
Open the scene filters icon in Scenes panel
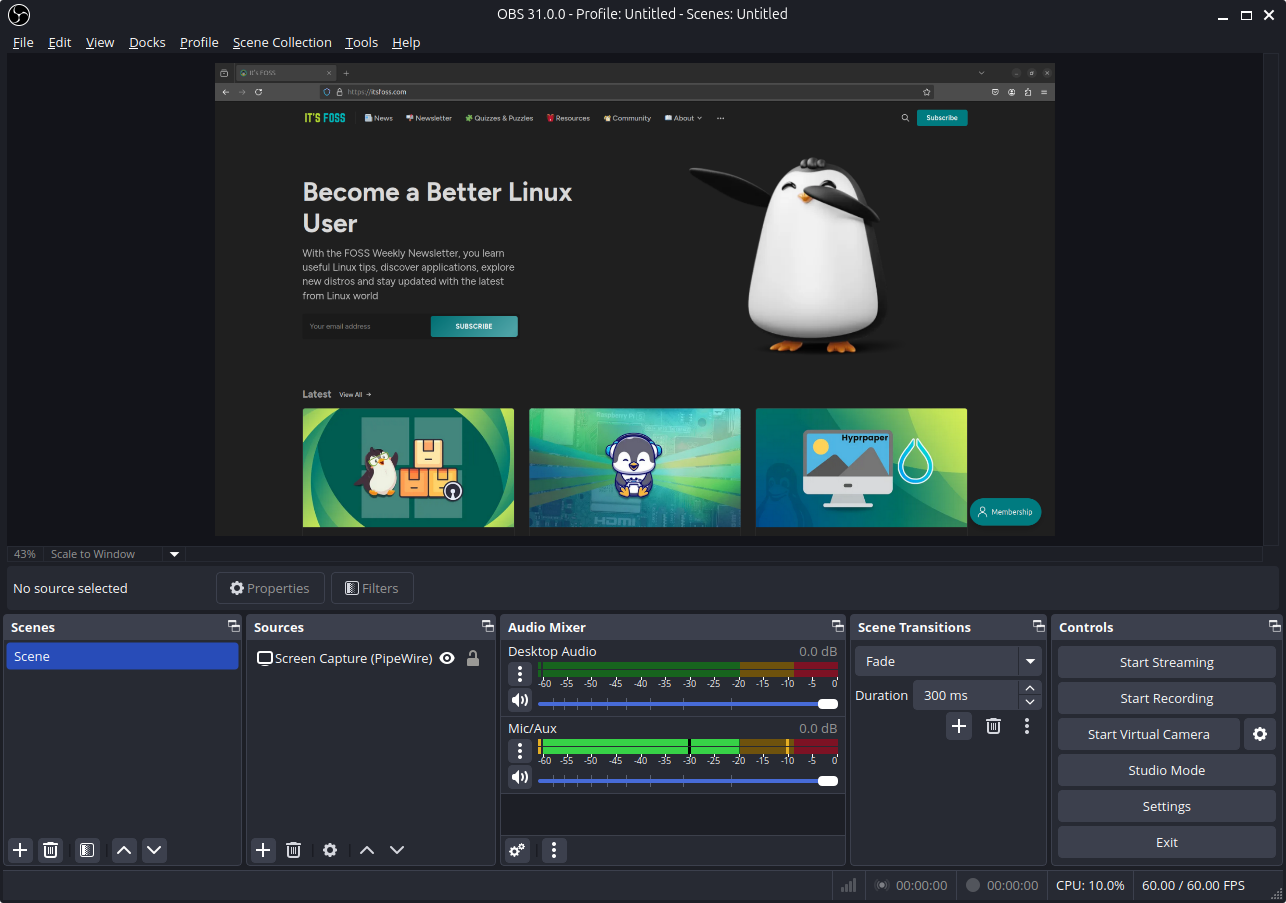click(x=86, y=850)
